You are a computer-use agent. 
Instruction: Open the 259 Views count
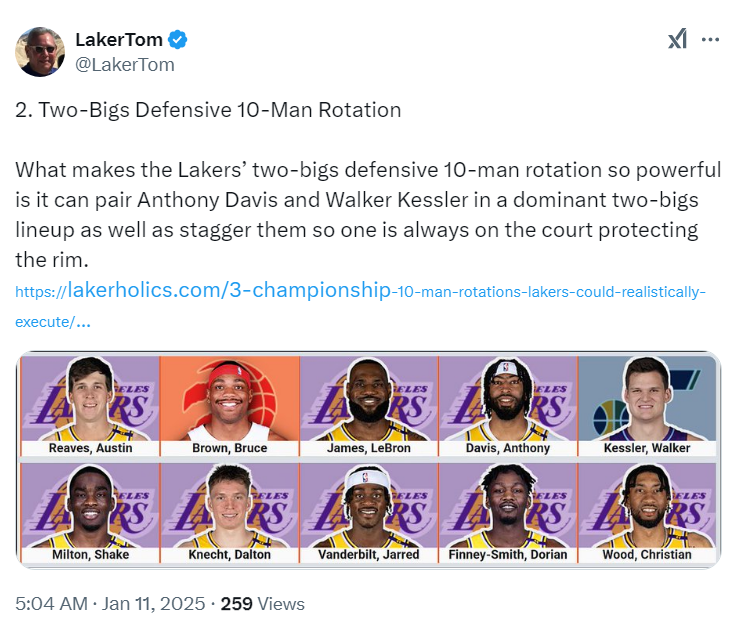click(262, 604)
